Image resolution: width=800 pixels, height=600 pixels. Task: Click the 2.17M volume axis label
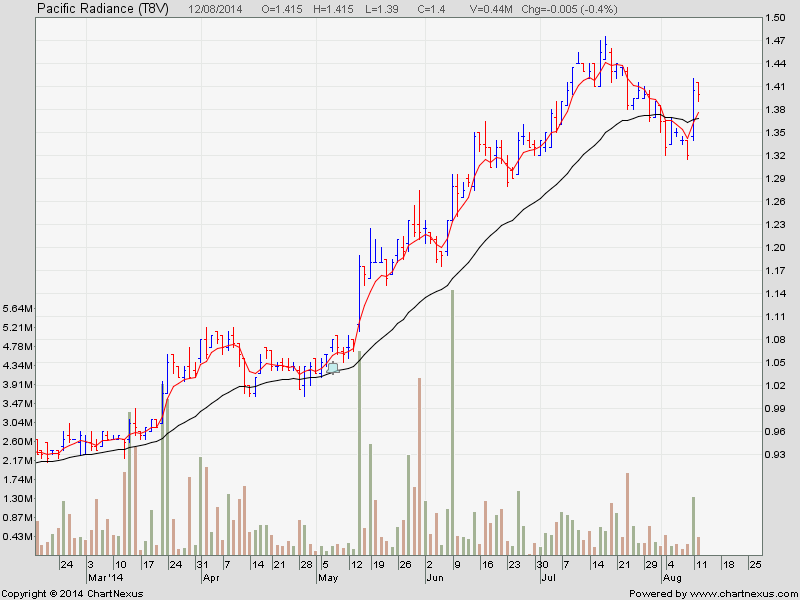(18, 461)
